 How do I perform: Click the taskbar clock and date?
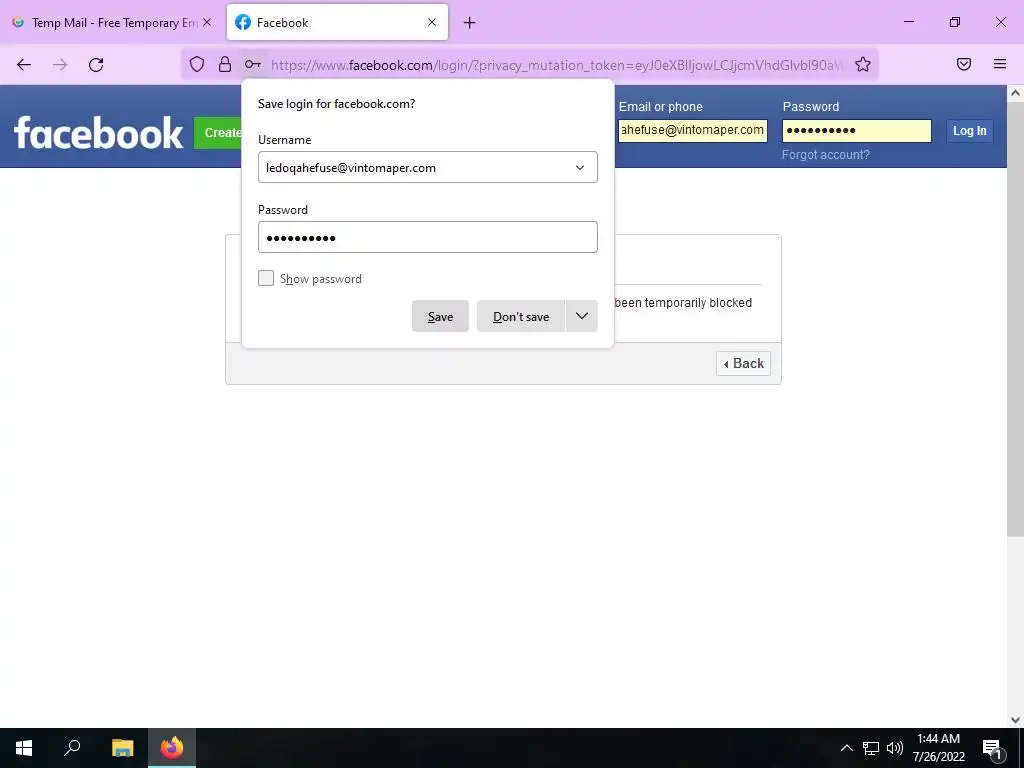tap(938, 748)
